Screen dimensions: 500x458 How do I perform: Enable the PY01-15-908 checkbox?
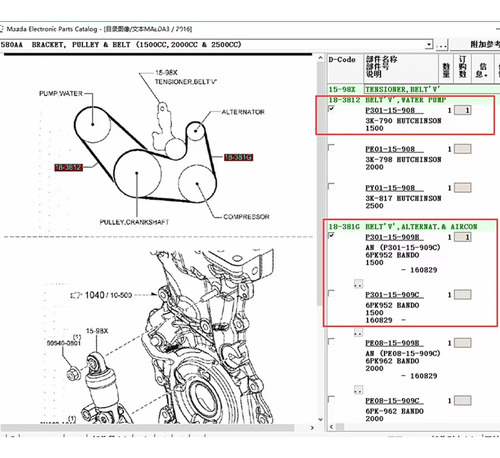(x=331, y=186)
